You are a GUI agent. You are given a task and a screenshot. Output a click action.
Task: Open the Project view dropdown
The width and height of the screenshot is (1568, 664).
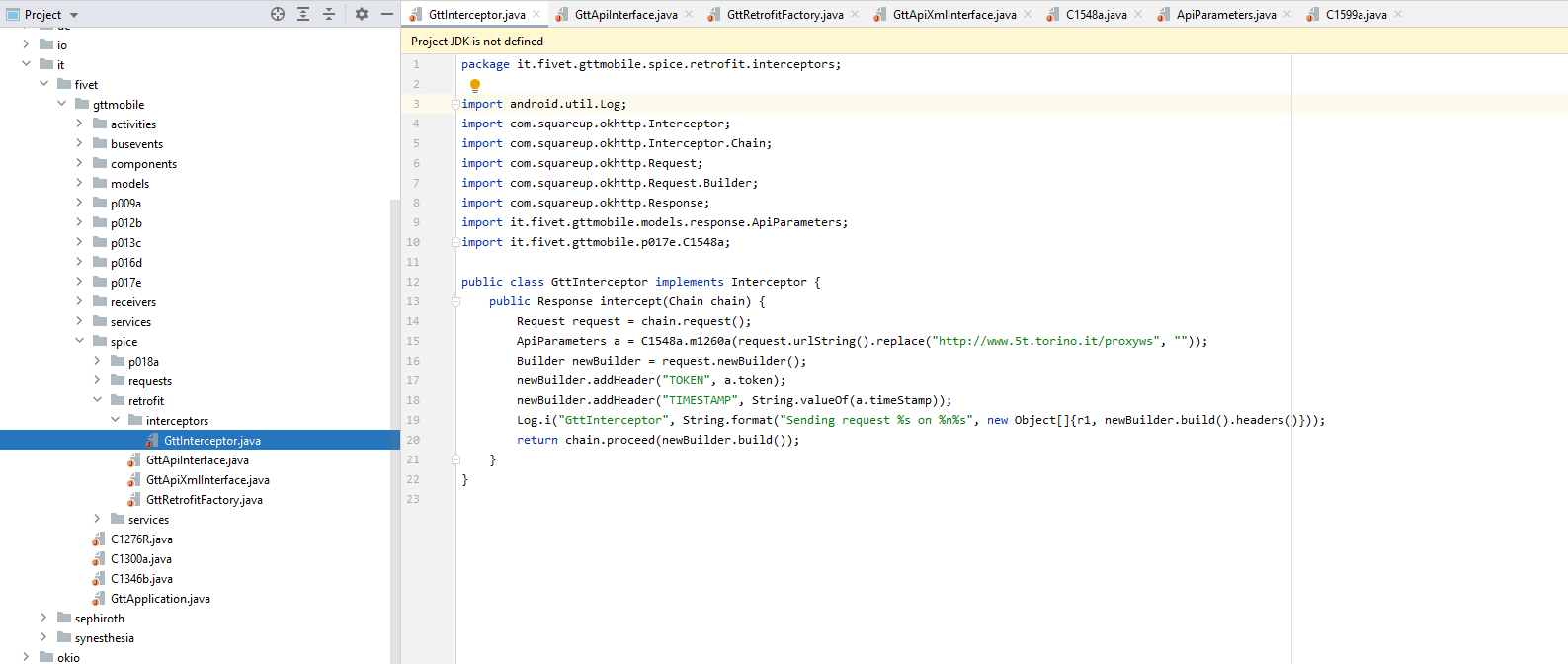tap(74, 15)
